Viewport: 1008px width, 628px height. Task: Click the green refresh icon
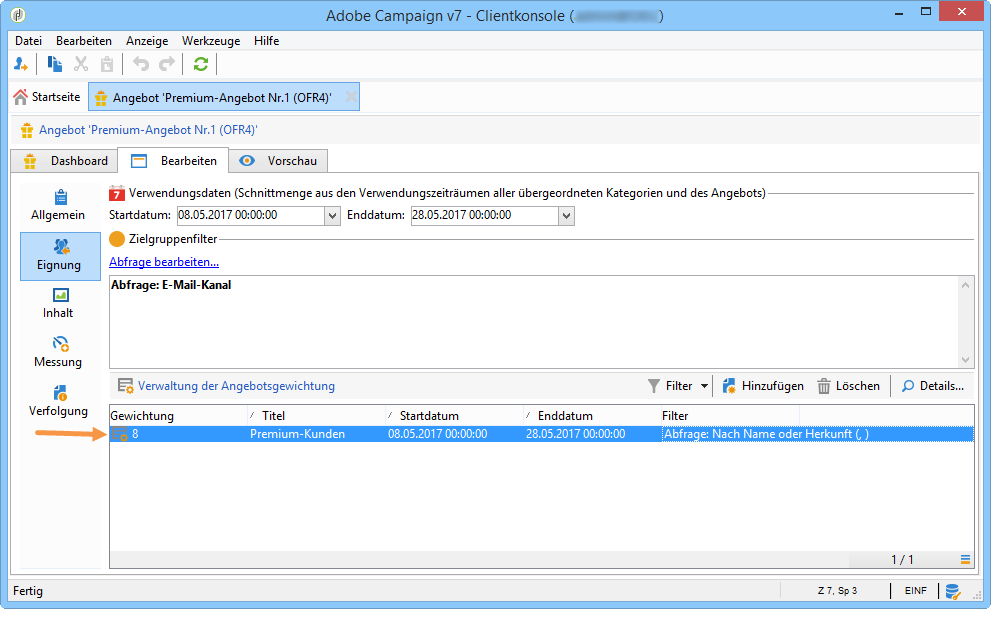pos(201,64)
